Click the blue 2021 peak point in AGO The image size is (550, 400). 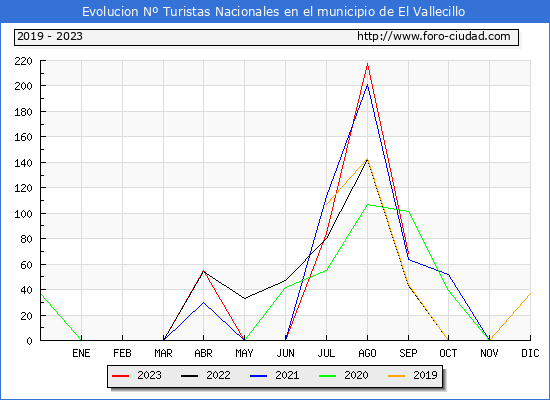(x=367, y=85)
